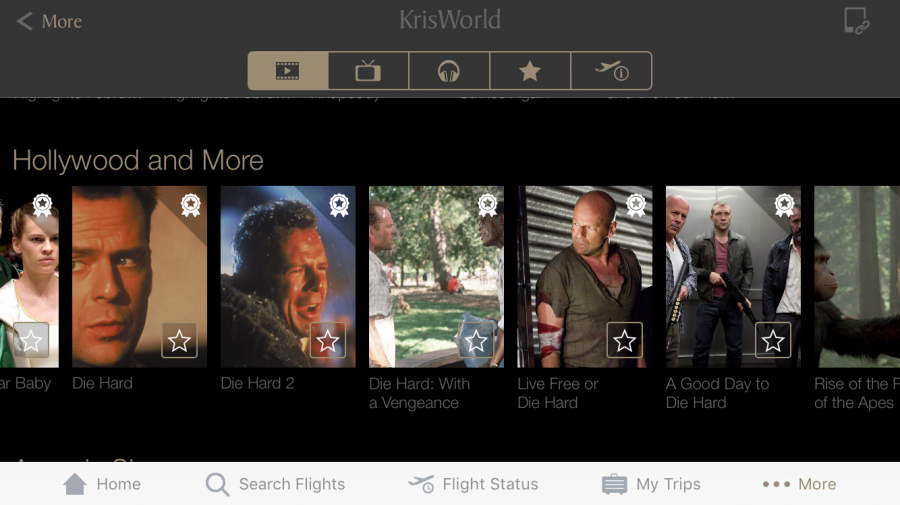Open Rise of the Planet of the Apes poster
Viewport: 900px width, 505px height.
(856, 277)
